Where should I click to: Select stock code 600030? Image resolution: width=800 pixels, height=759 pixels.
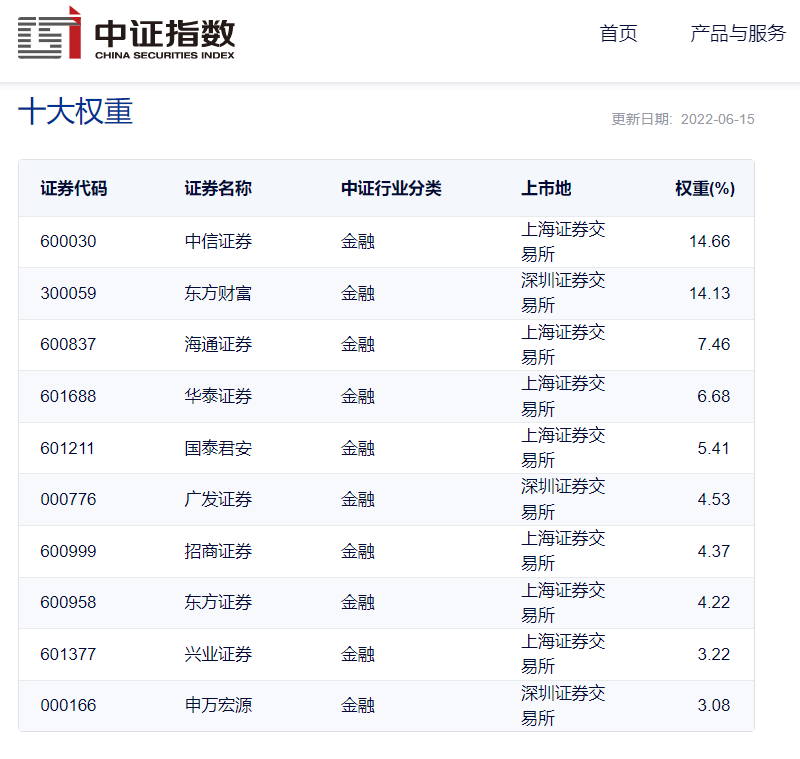tap(68, 241)
